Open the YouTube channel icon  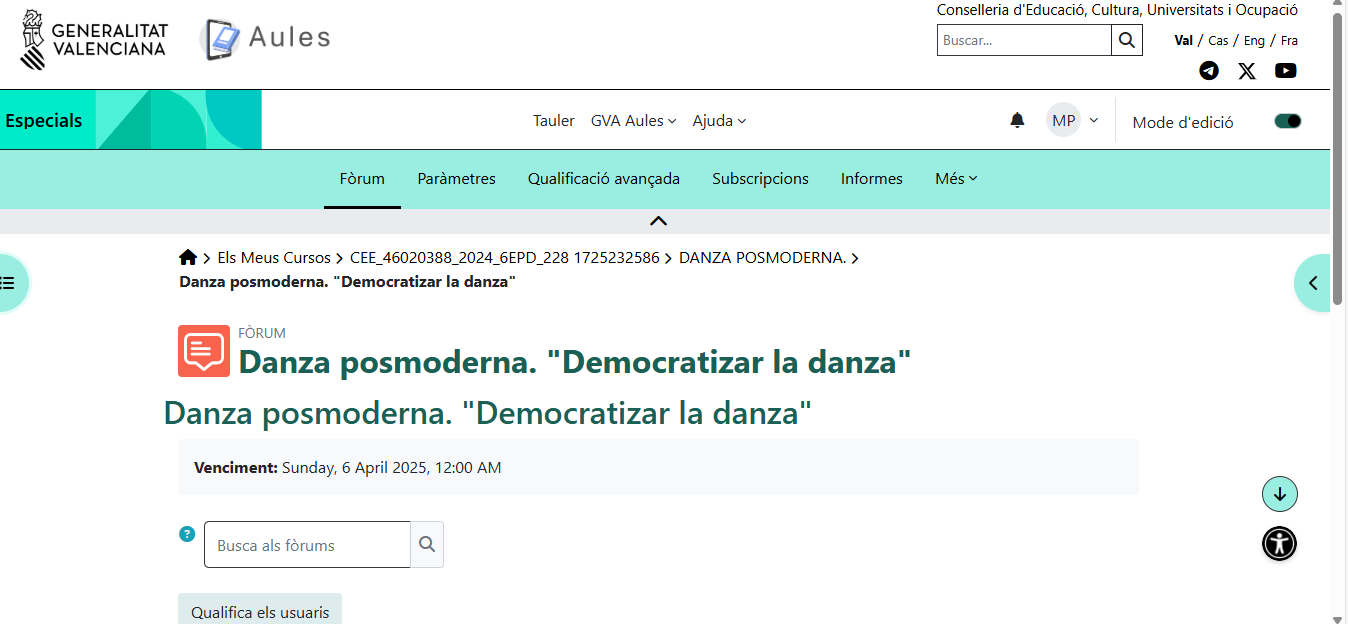tap(1286, 70)
